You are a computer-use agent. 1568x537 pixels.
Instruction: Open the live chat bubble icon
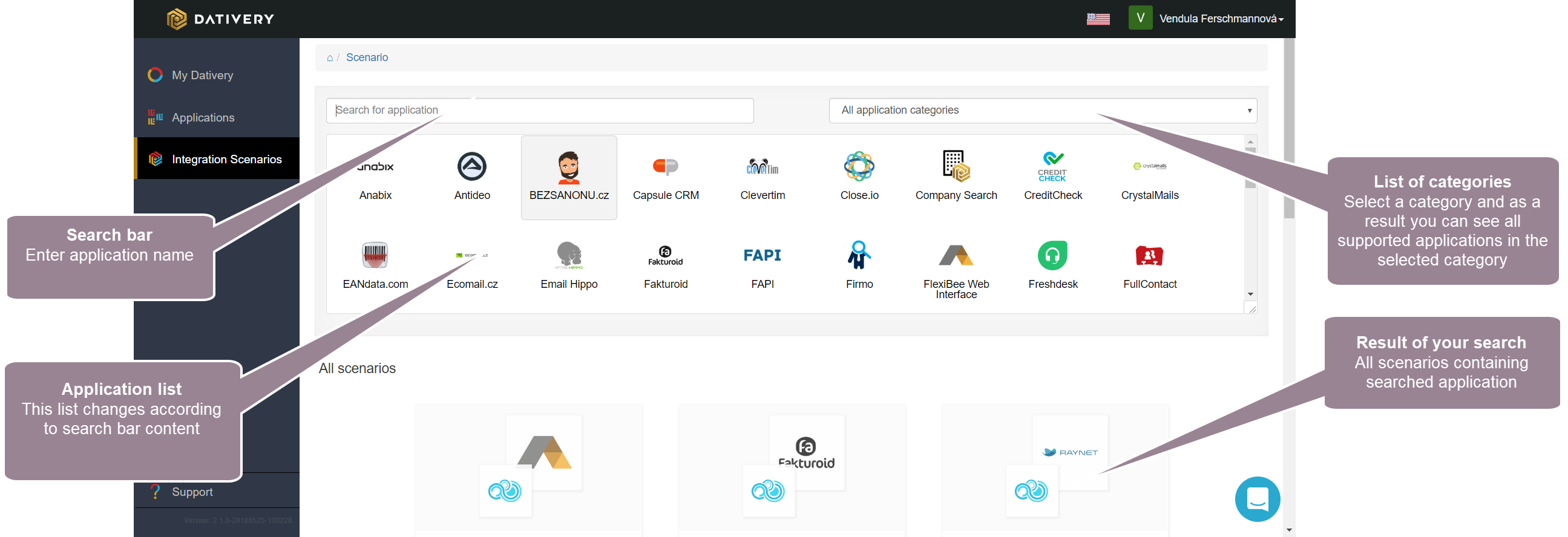(1257, 499)
